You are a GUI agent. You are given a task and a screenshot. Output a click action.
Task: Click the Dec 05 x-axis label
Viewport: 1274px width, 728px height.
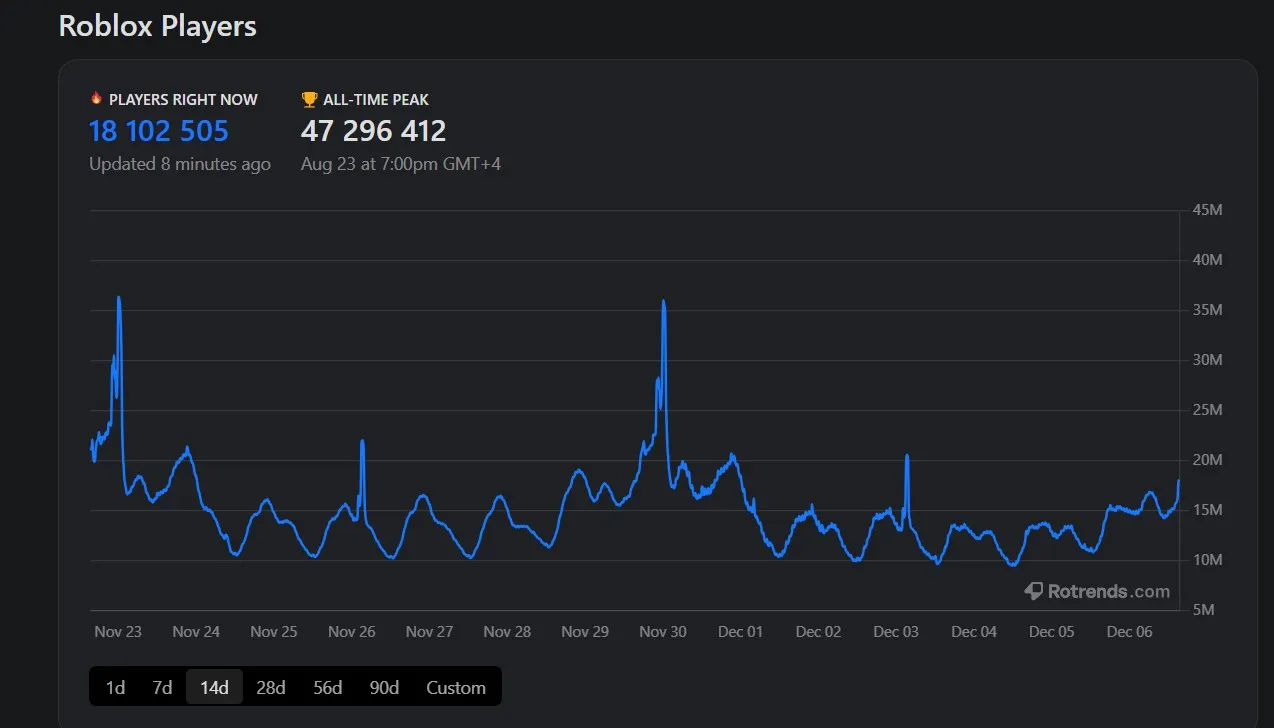tap(1052, 631)
